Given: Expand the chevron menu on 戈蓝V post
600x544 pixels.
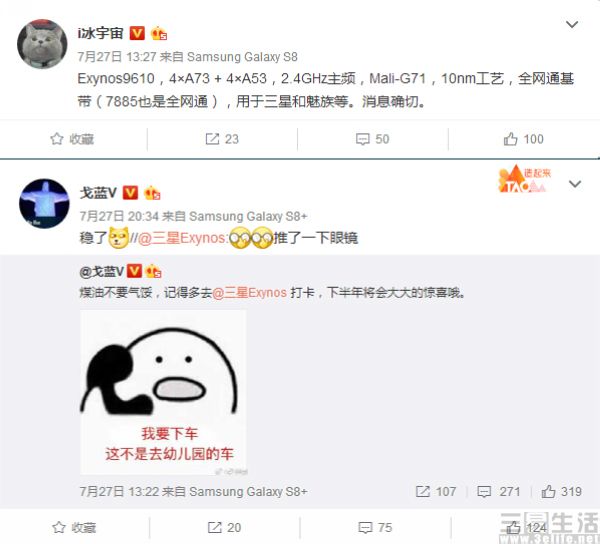Looking at the screenshot, I should point(575,184).
